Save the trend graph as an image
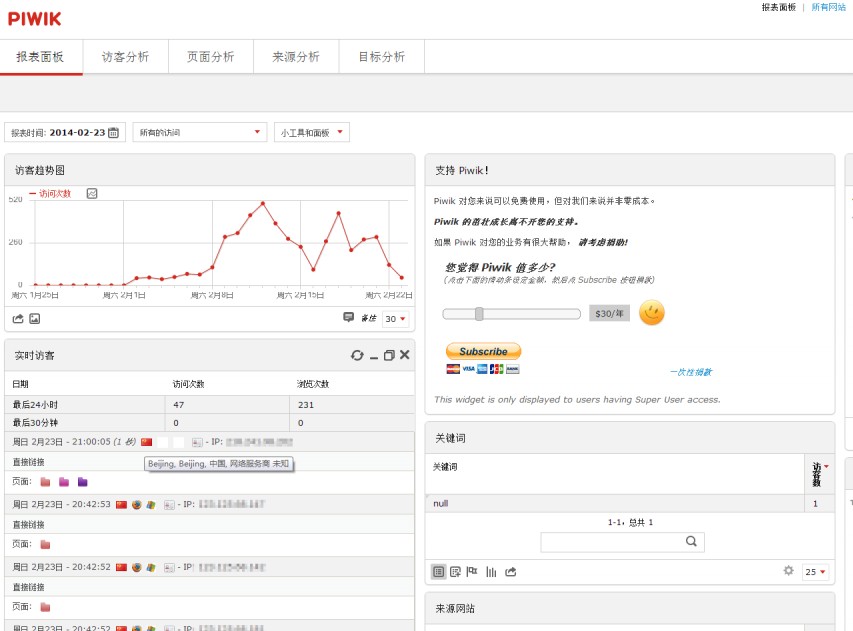The height and width of the screenshot is (631, 853). pos(35,319)
